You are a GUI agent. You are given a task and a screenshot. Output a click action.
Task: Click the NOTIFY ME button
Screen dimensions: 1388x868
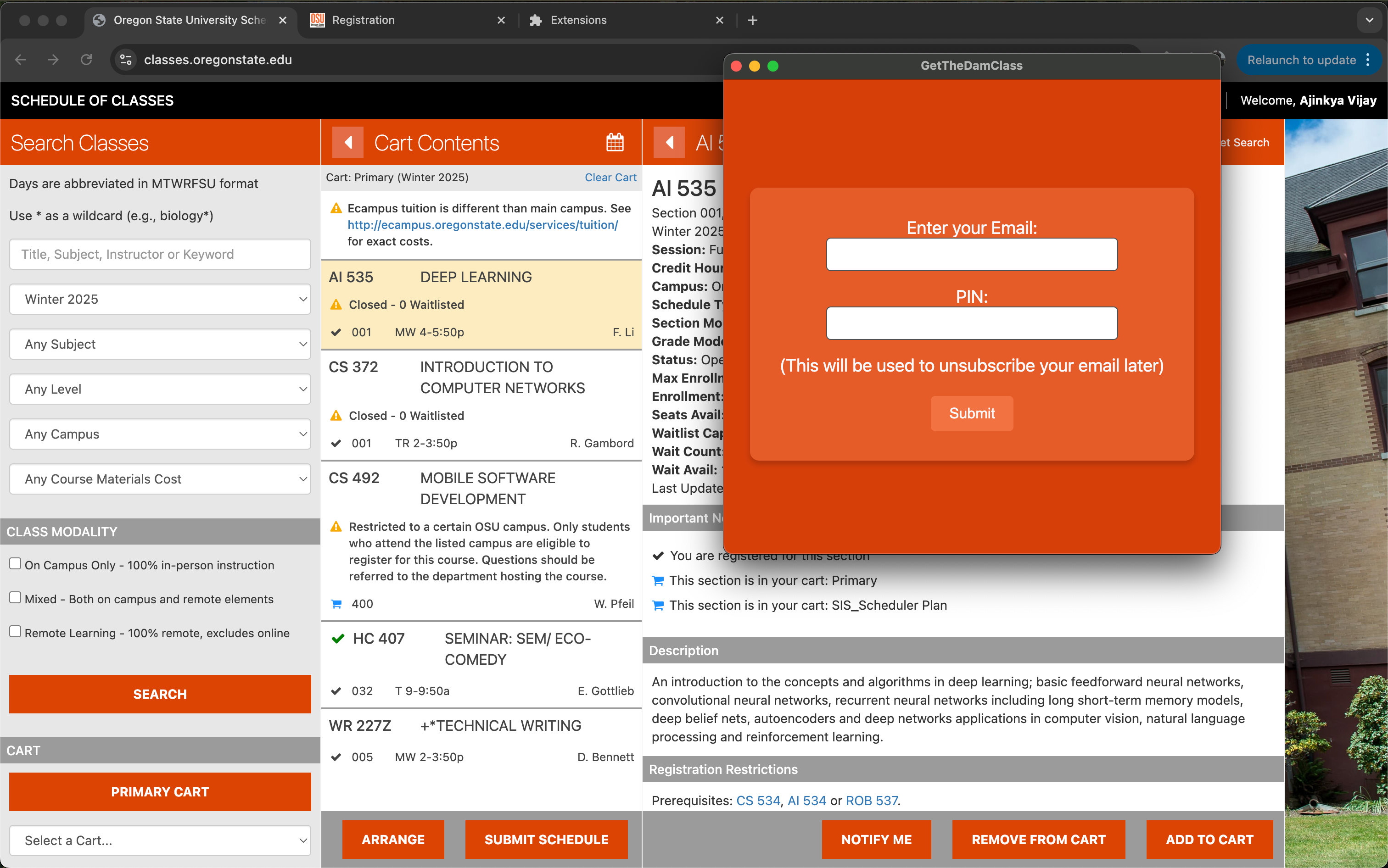876,839
